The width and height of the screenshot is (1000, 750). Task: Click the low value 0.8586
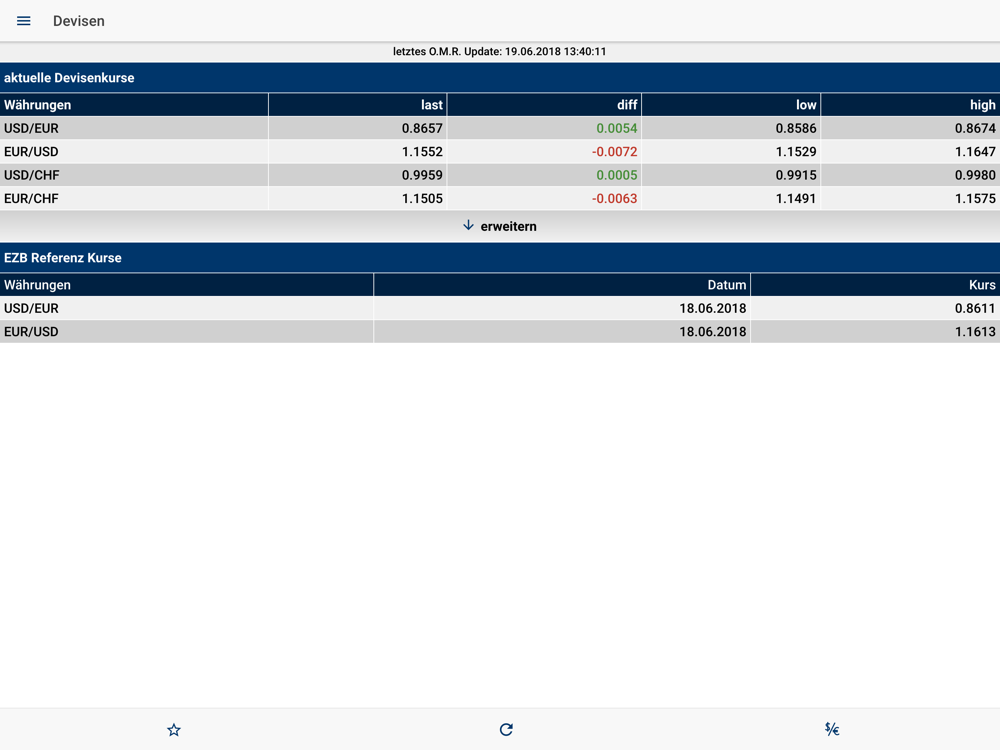point(796,128)
